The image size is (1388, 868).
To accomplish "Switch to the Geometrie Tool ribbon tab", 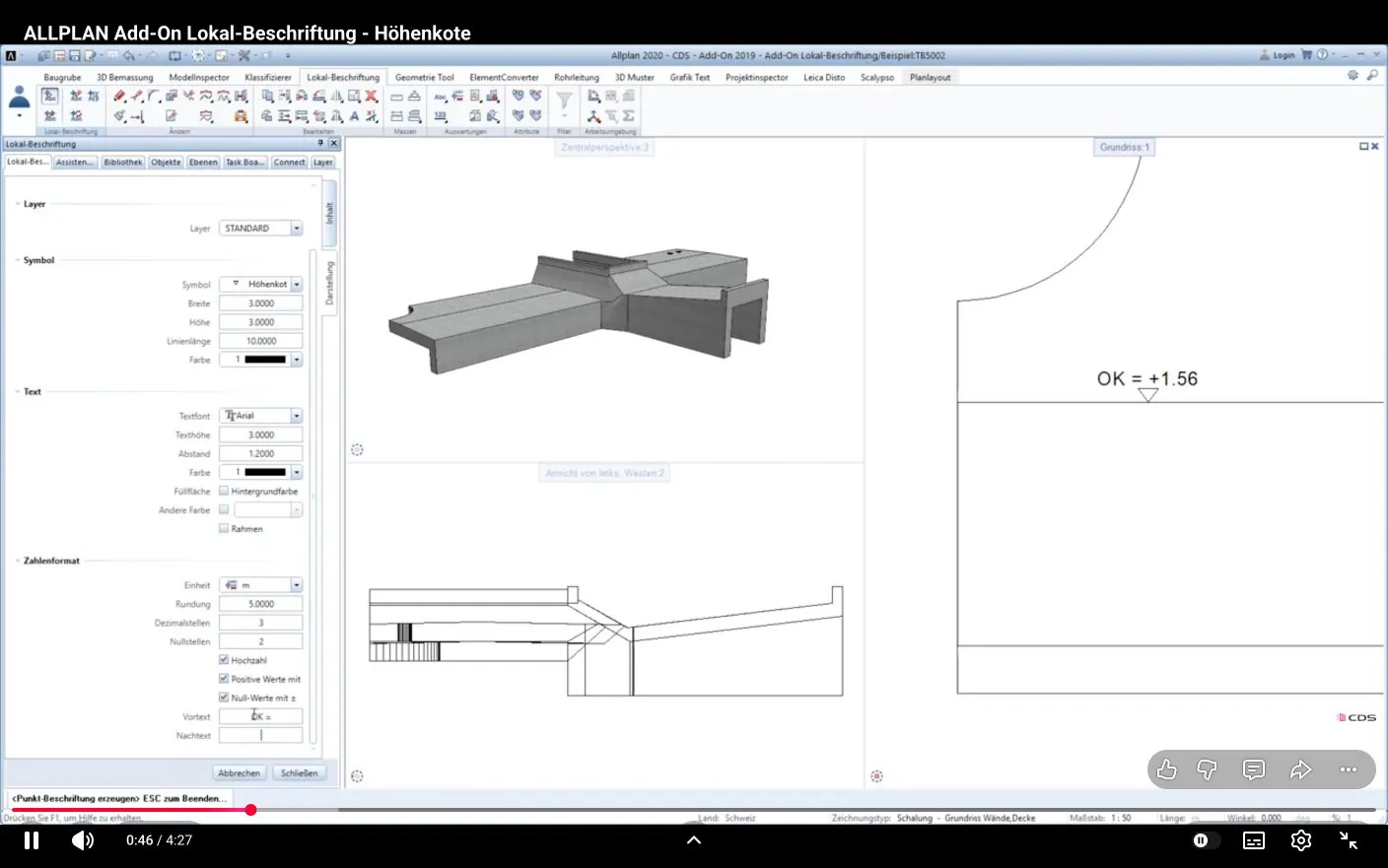I will (425, 77).
